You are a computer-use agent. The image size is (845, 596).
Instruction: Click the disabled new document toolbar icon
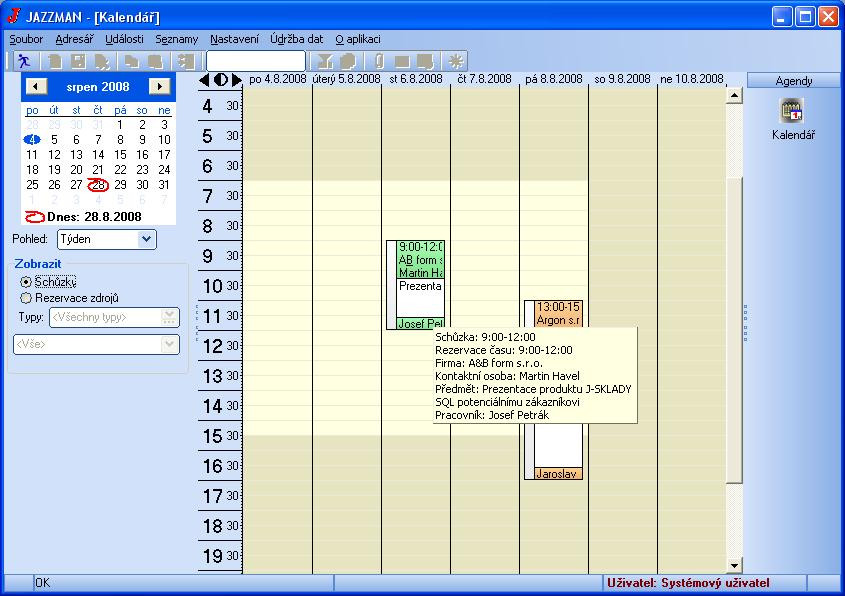[54, 61]
